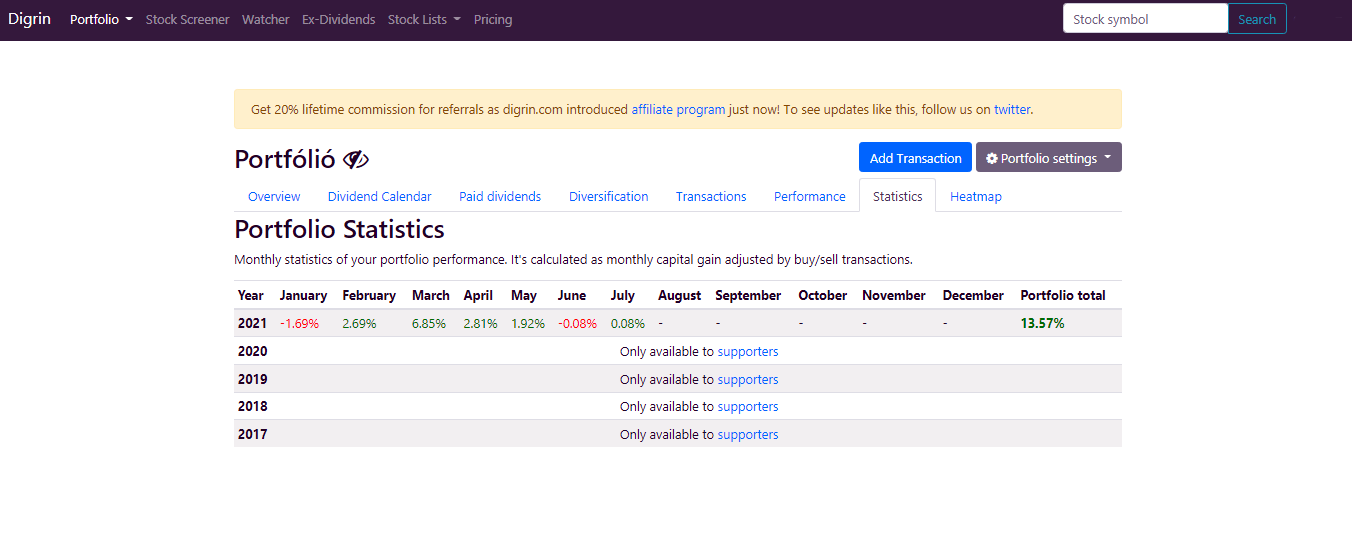Screen dimensions: 1352x533
Task: Click the 2021 year row label
Action: 252,323
